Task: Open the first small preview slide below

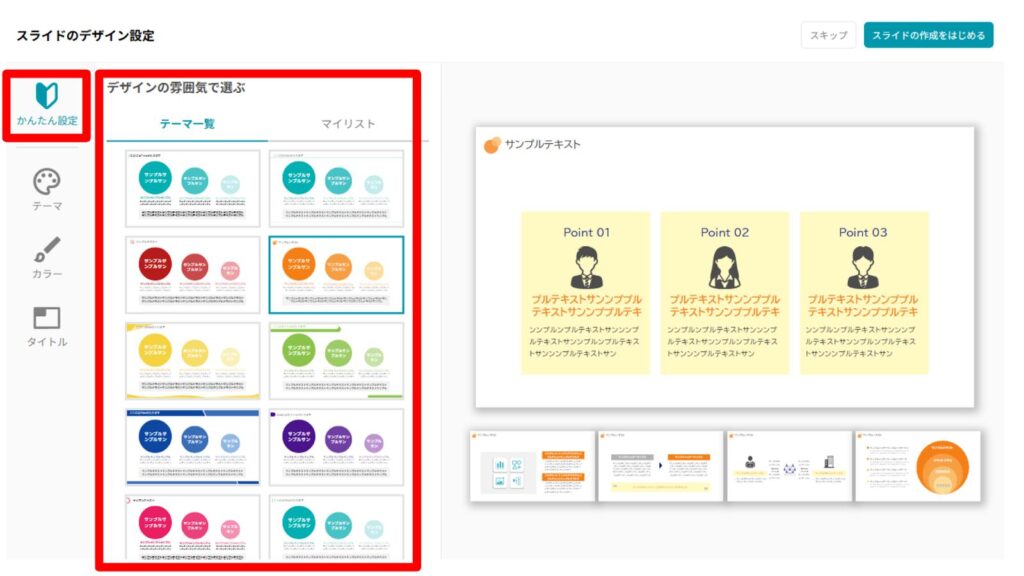Action: [532, 466]
